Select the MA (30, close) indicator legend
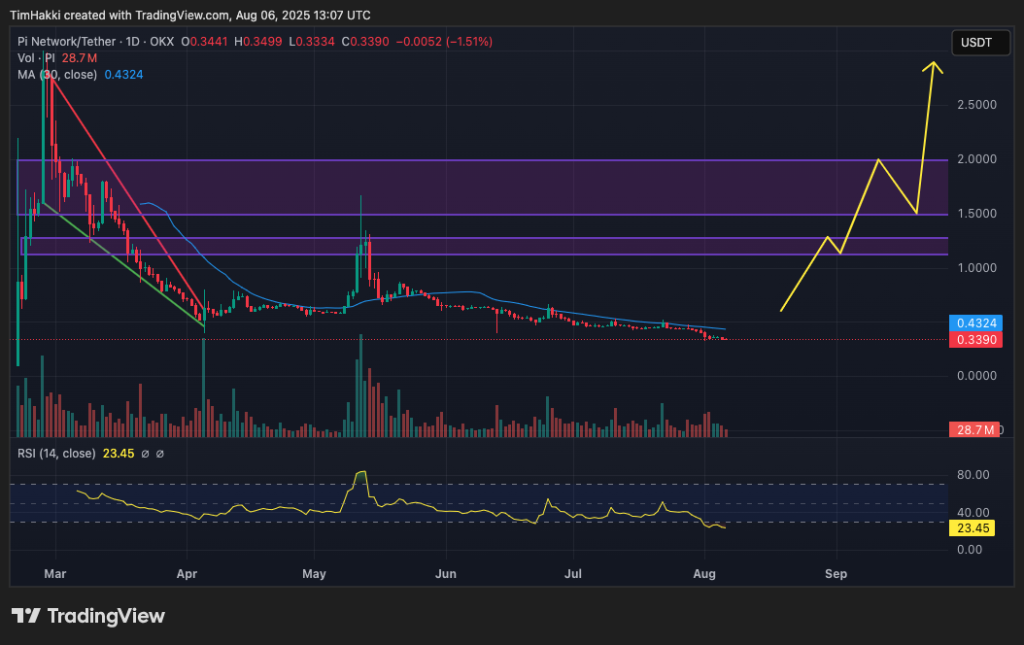 (x=56, y=75)
